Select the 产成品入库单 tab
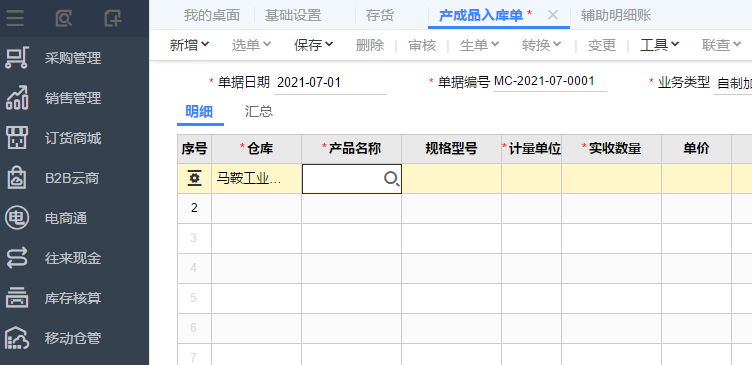The width and height of the screenshot is (752, 365). tap(481, 15)
